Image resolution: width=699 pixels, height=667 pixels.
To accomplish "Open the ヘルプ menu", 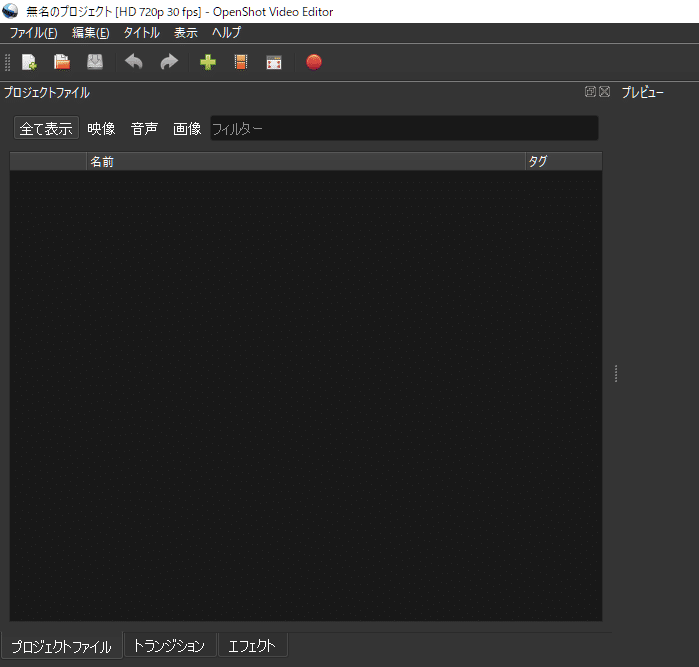I will [226, 33].
